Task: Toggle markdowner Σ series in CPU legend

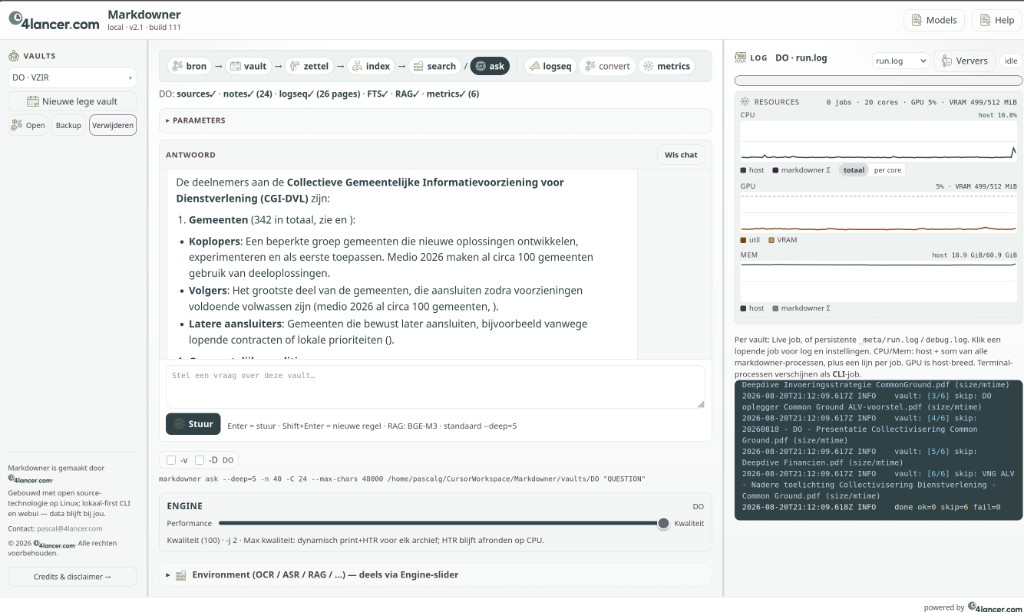Action: coord(801,170)
